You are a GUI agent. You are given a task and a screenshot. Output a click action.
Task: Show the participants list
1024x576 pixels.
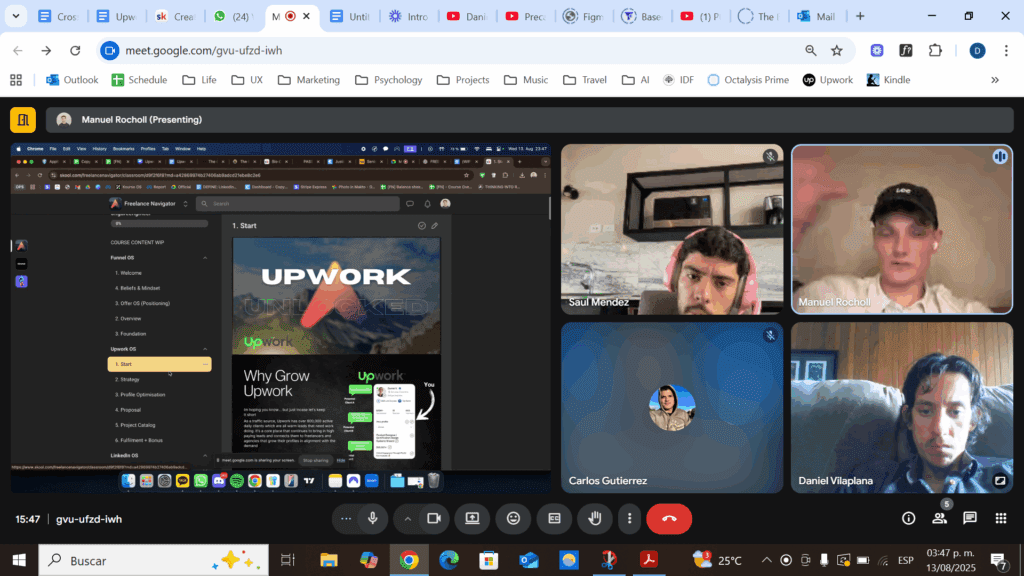point(939,518)
